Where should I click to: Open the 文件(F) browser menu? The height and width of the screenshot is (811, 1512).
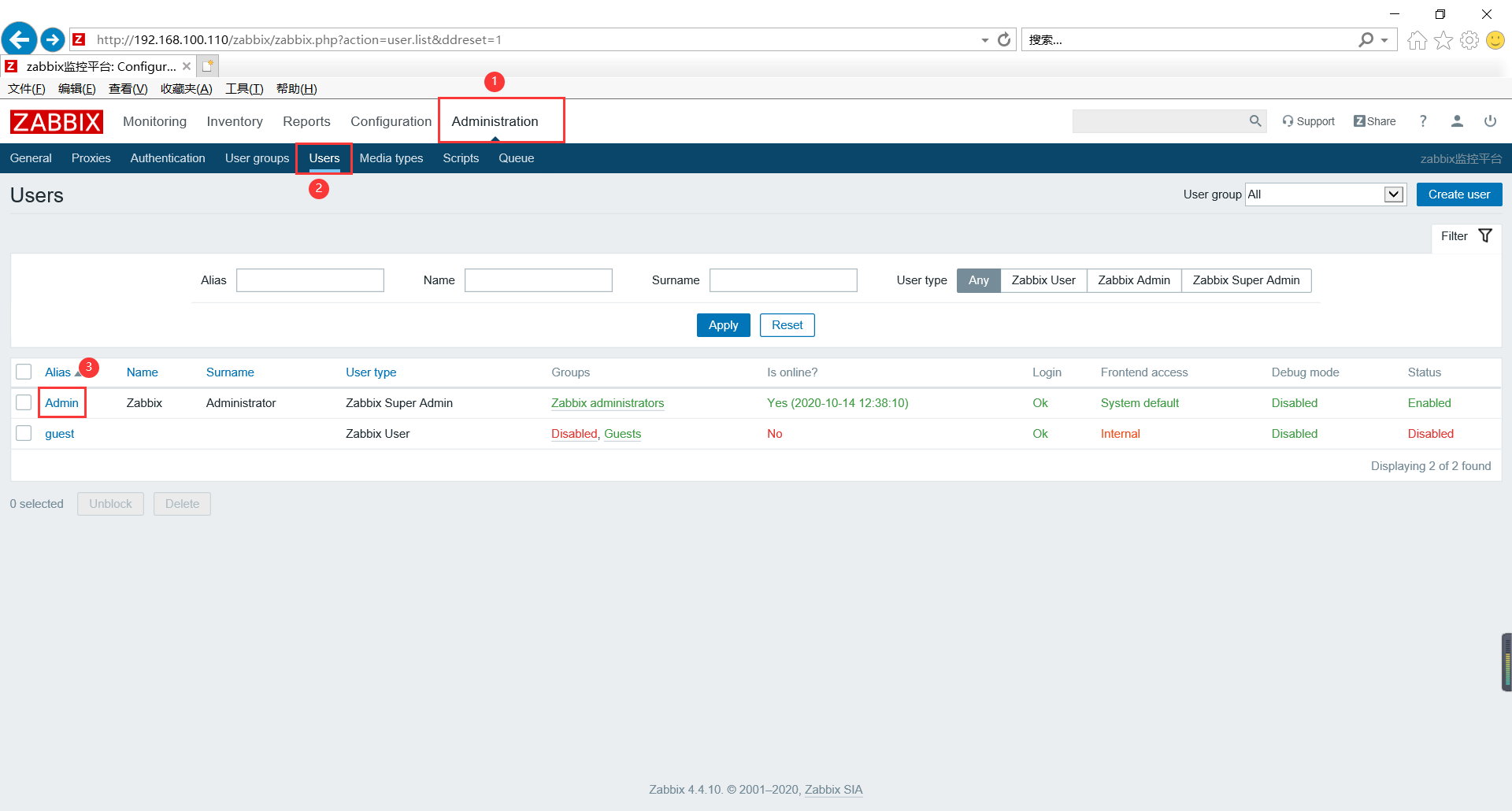(27, 89)
